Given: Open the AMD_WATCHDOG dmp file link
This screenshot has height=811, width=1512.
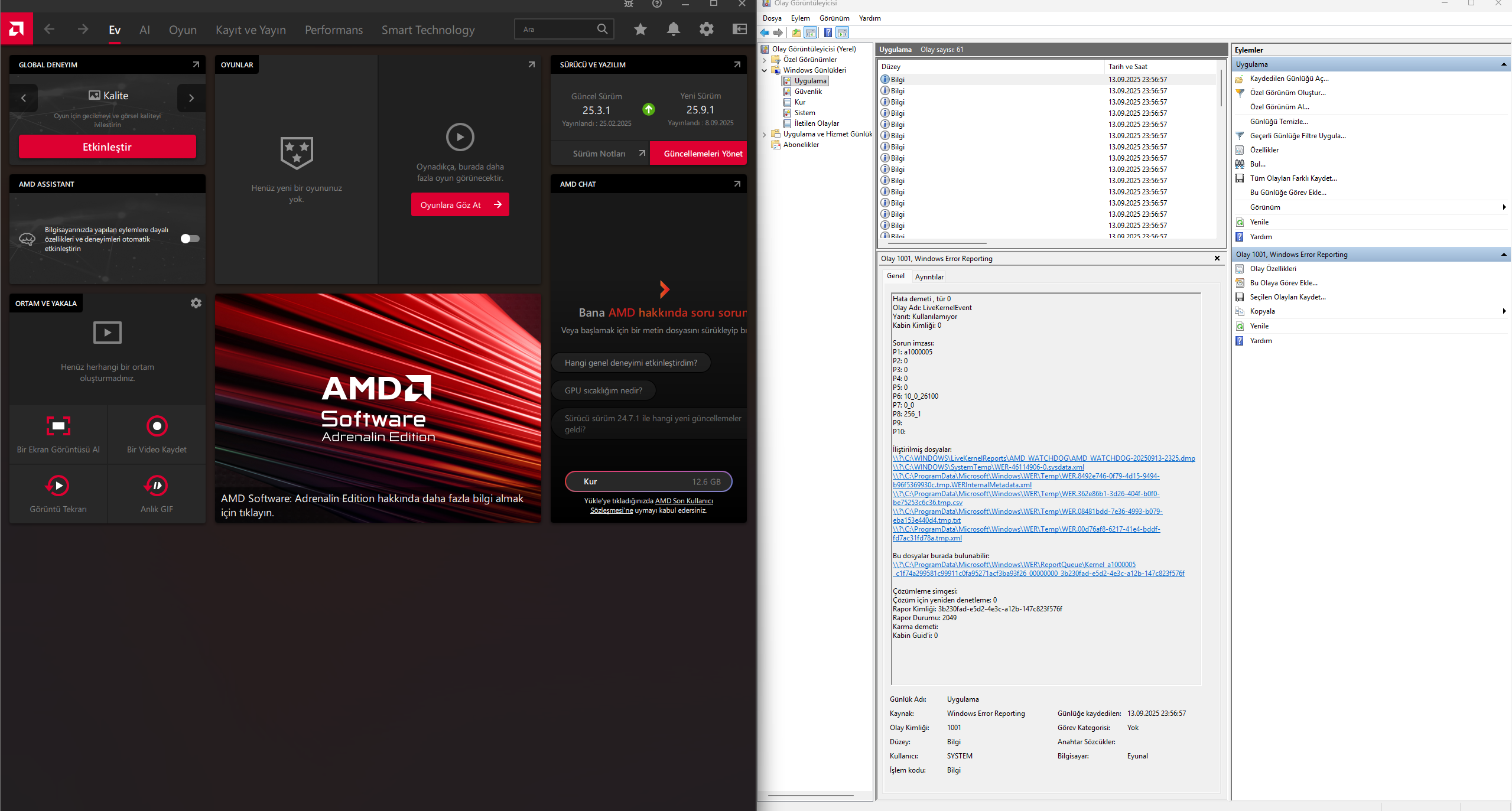Looking at the screenshot, I should pos(1043,458).
